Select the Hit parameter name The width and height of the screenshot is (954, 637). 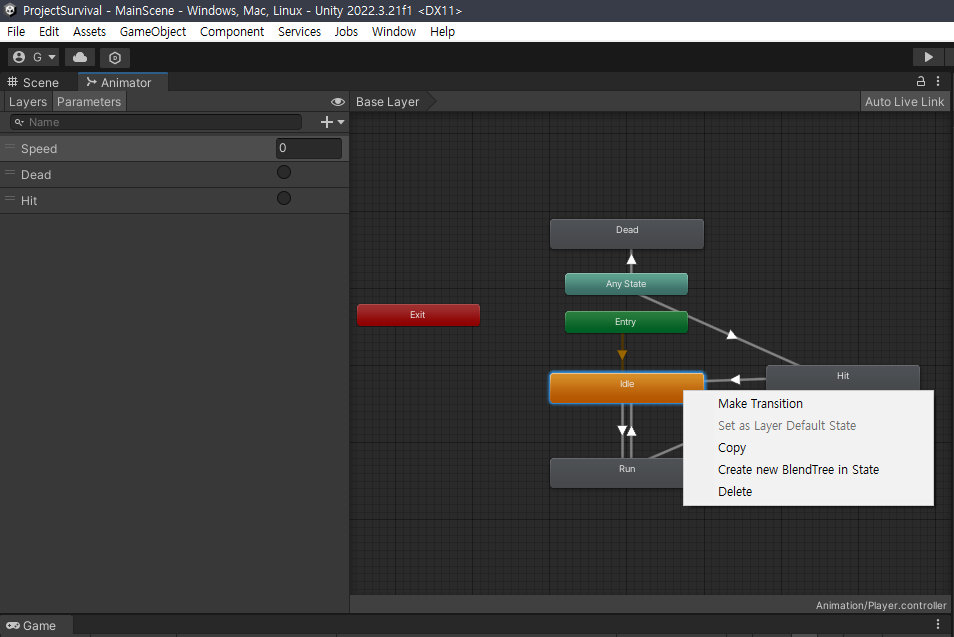(x=29, y=201)
